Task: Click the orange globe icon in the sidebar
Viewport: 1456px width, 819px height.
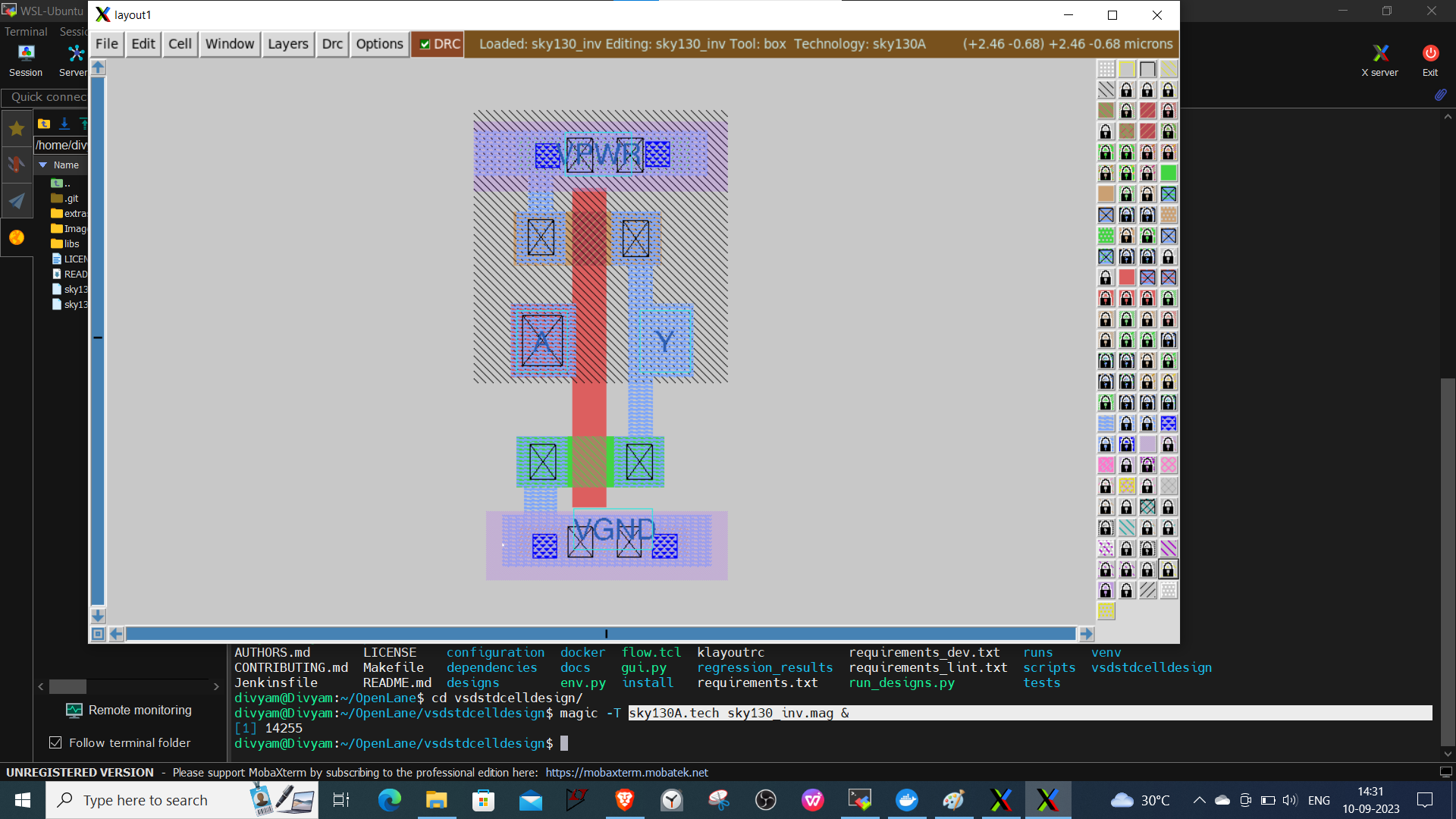Action: (16, 237)
